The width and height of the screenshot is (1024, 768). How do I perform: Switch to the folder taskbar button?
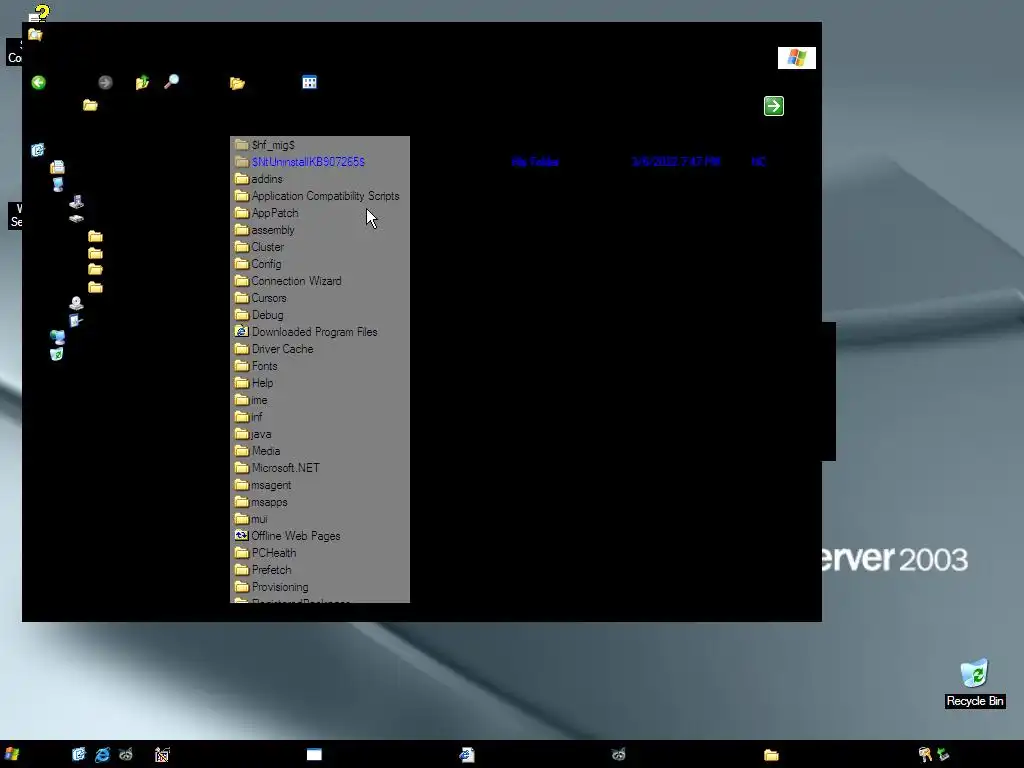click(771, 755)
